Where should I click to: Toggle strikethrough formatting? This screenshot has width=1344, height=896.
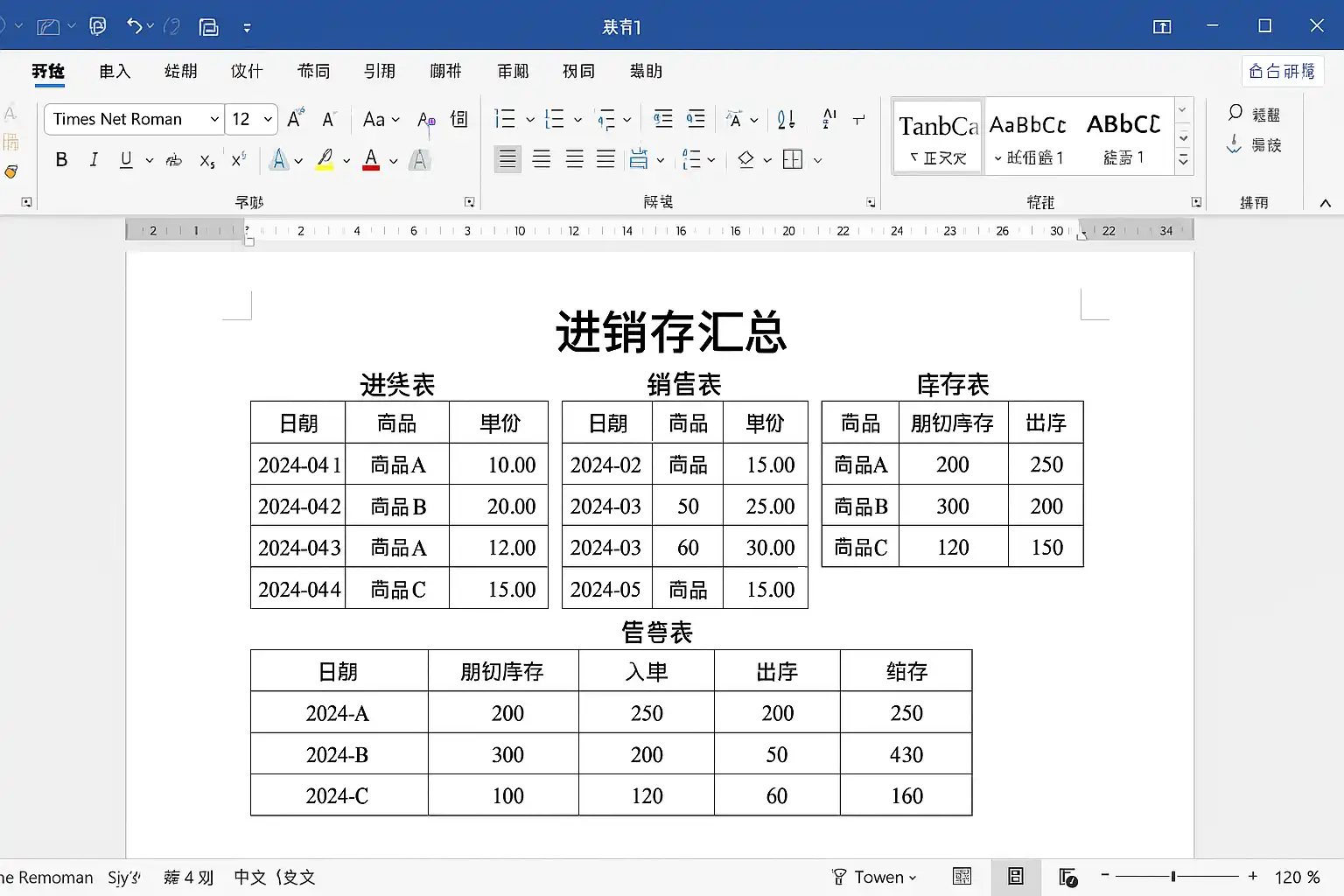pyautogui.click(x=174, y=160)
